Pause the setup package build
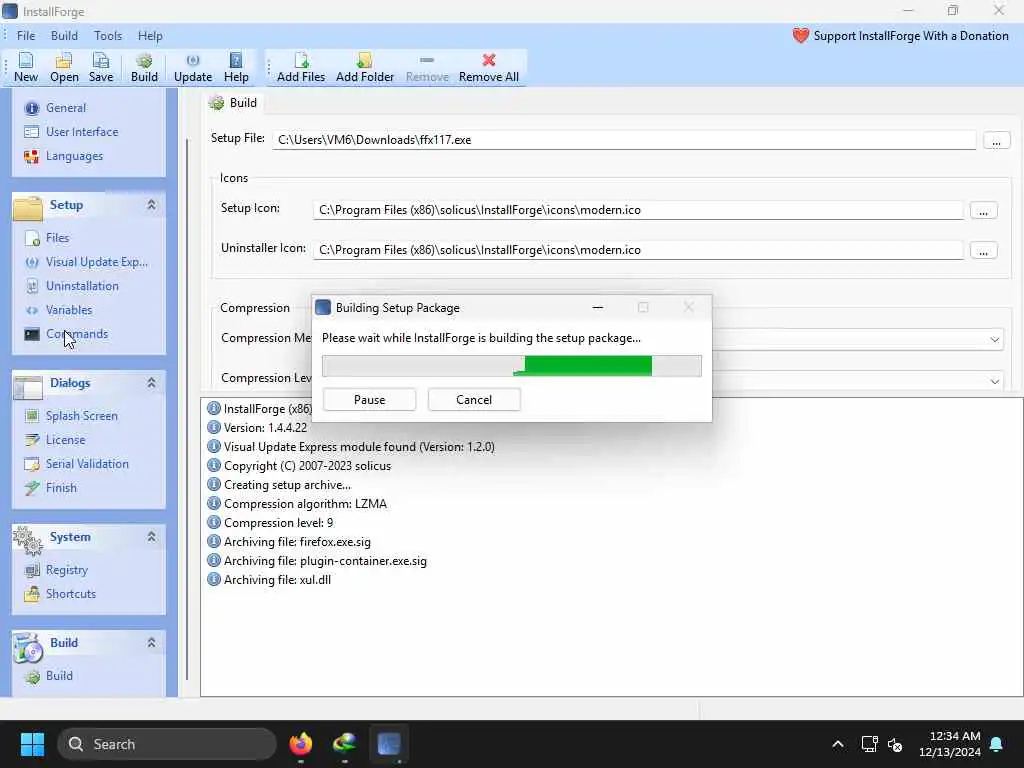Screen dimensions: 1024x768 coord(370,400)
